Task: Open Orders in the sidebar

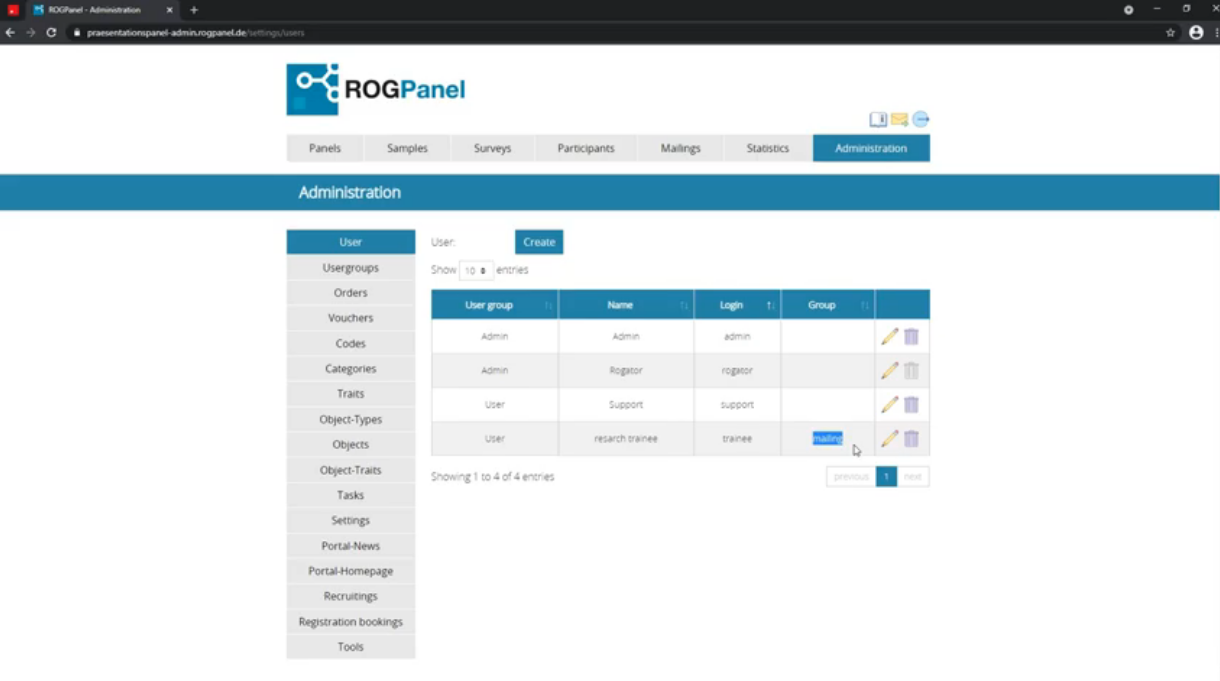Action: (x=351, y=293)
